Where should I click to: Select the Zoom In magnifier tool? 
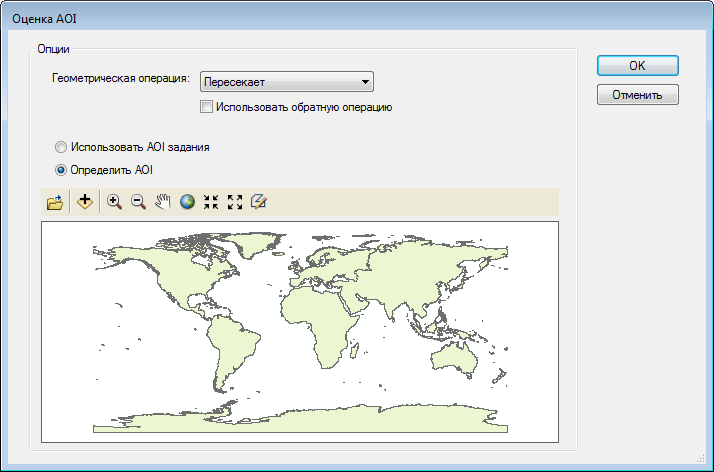[x=114, y=202]
